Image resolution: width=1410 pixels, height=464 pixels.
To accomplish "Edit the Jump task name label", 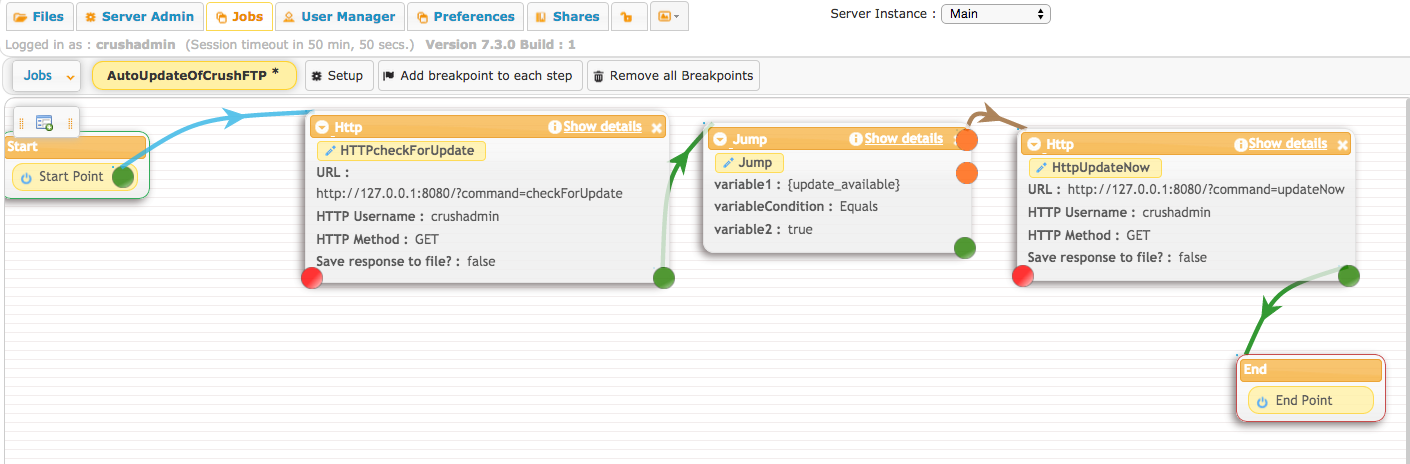I will pyautogui.click(x=749, y=162).
